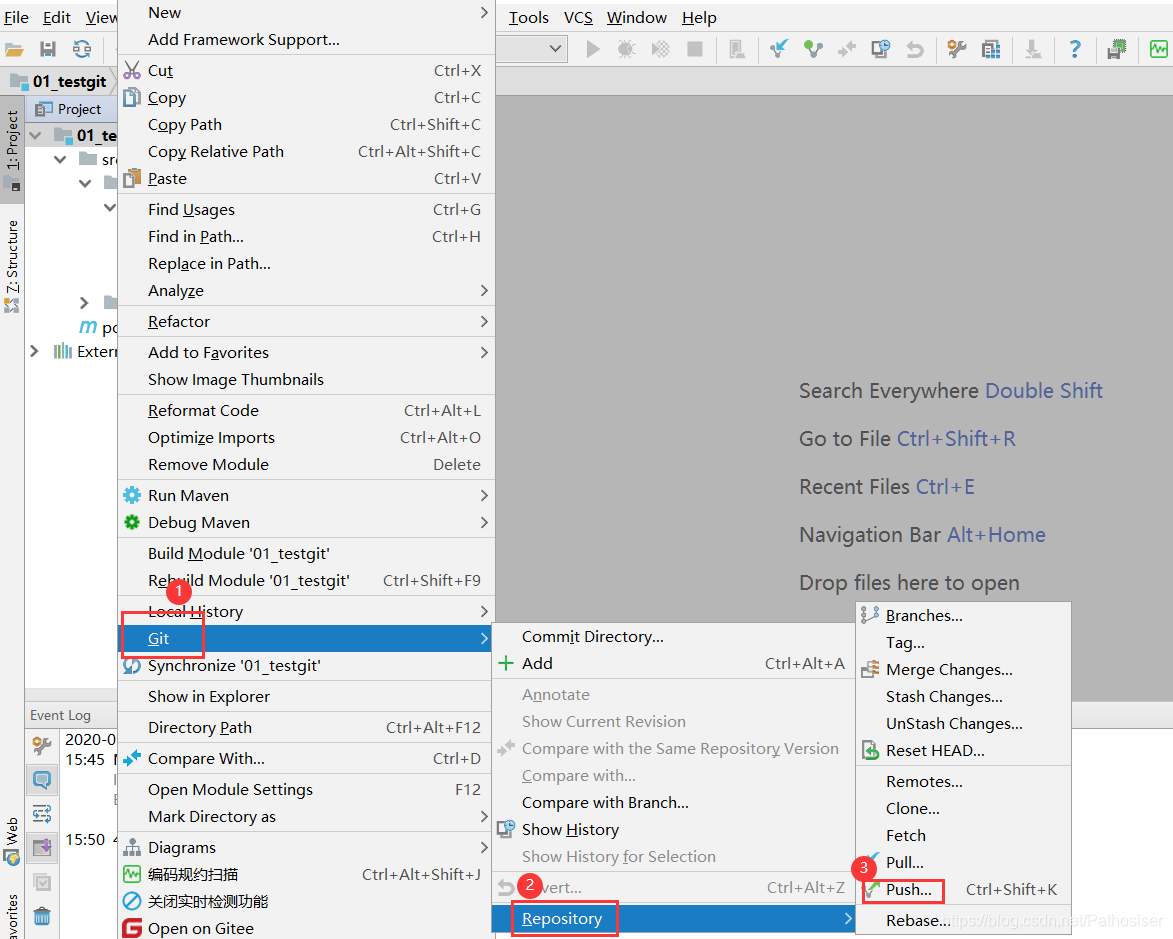
Task: Expand the Refactor submenu
Action: click(x=306, y=322)
